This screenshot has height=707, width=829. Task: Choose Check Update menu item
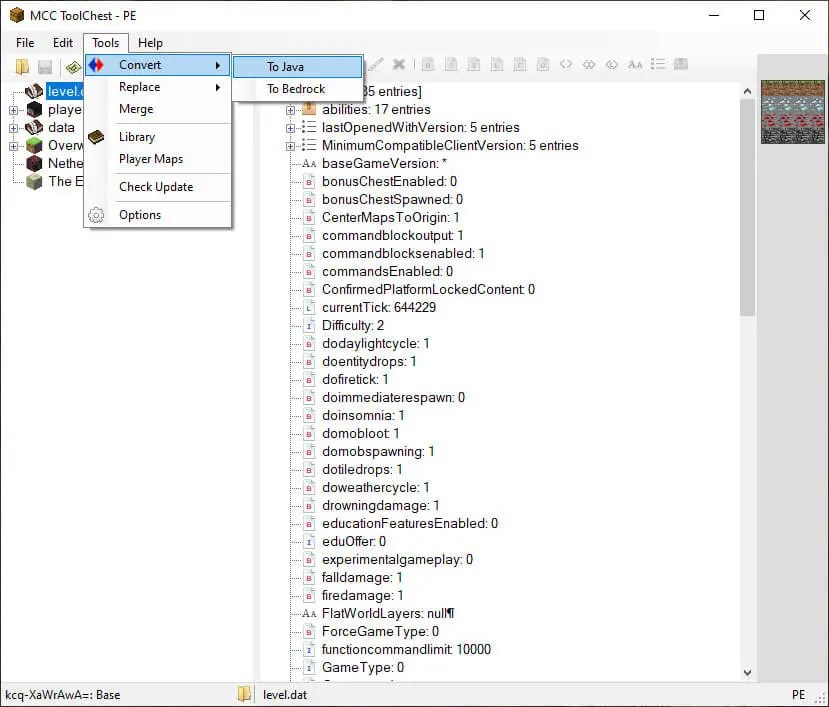(x=158, y=187)
